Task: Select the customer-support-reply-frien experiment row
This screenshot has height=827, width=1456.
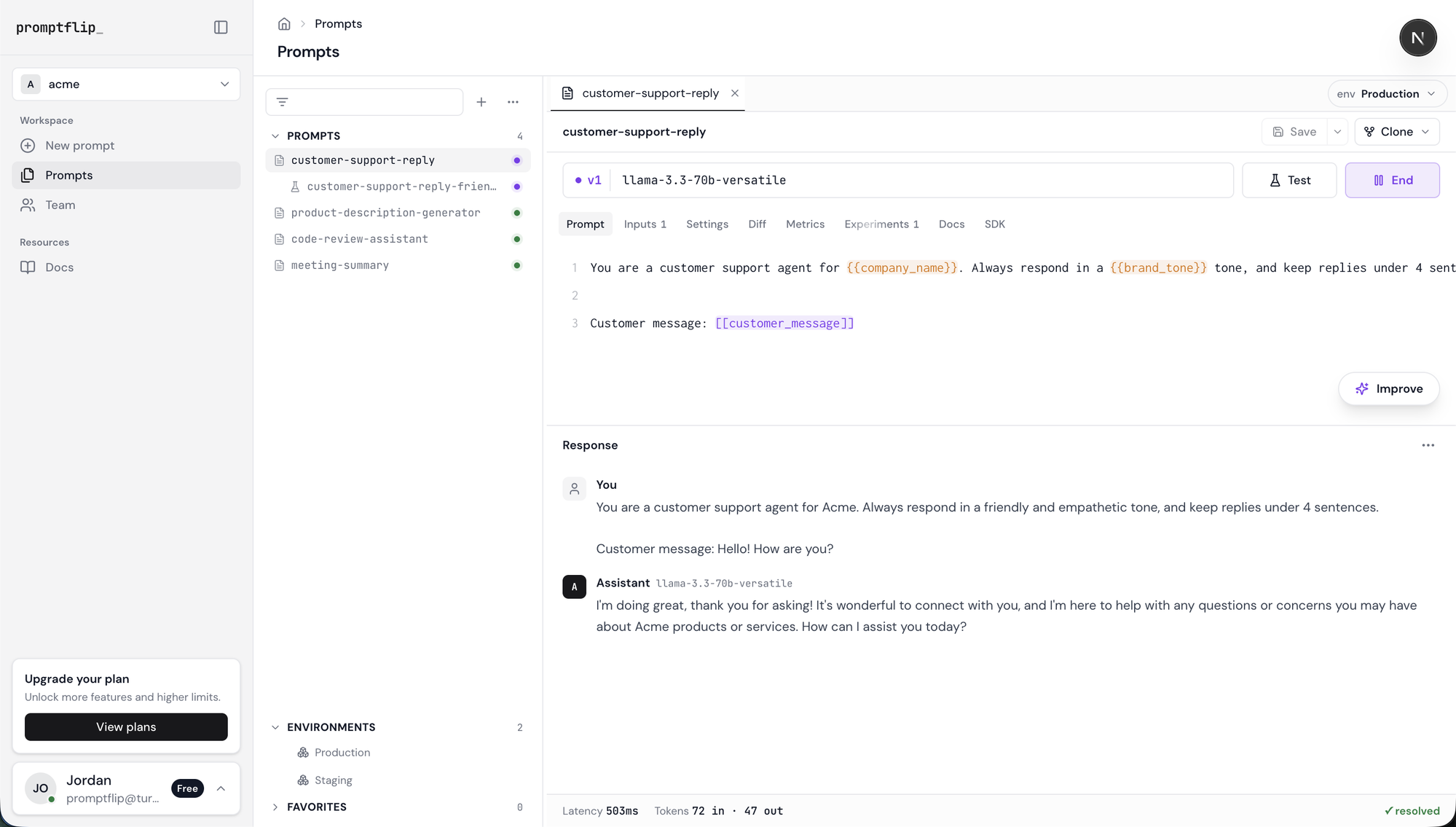Action: pyautogui.click(x=398, y=187)
